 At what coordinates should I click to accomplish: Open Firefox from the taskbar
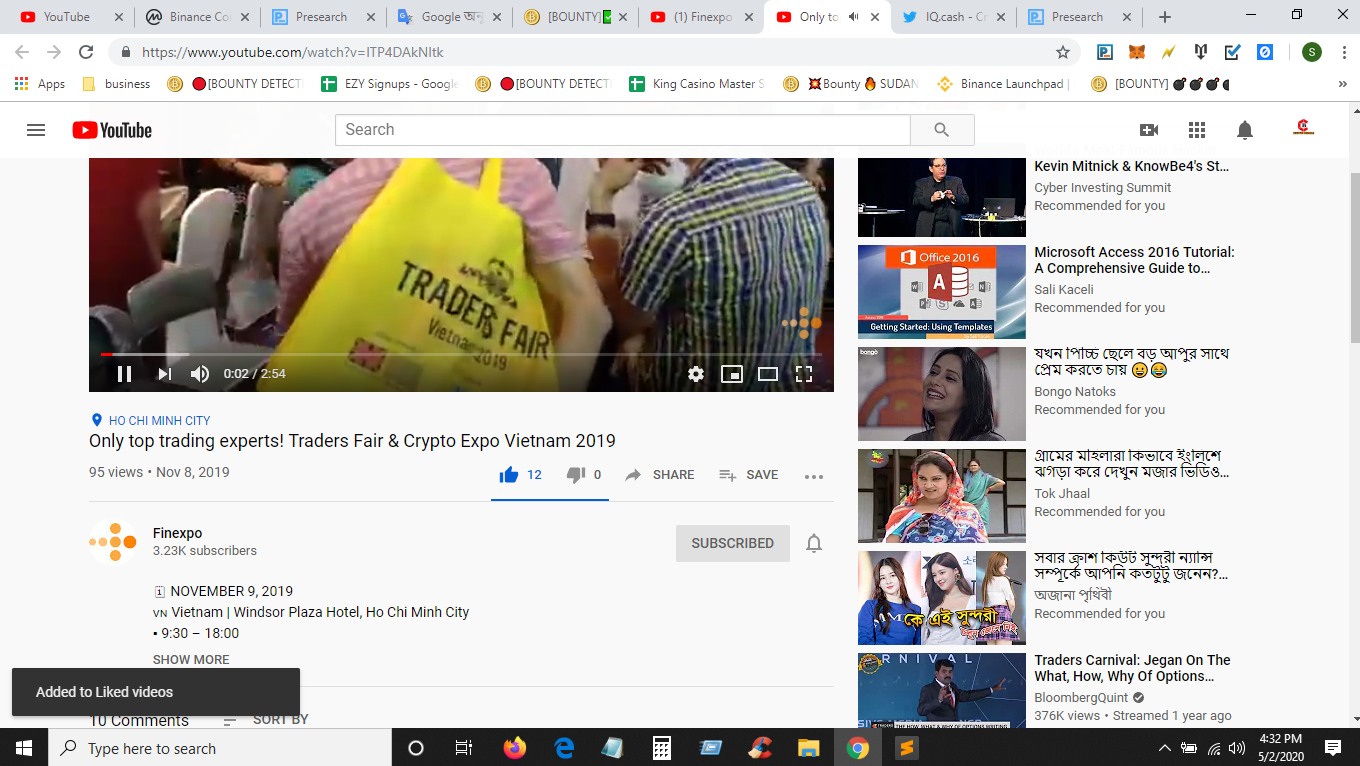pyautogui.click(x=515, y=748)
